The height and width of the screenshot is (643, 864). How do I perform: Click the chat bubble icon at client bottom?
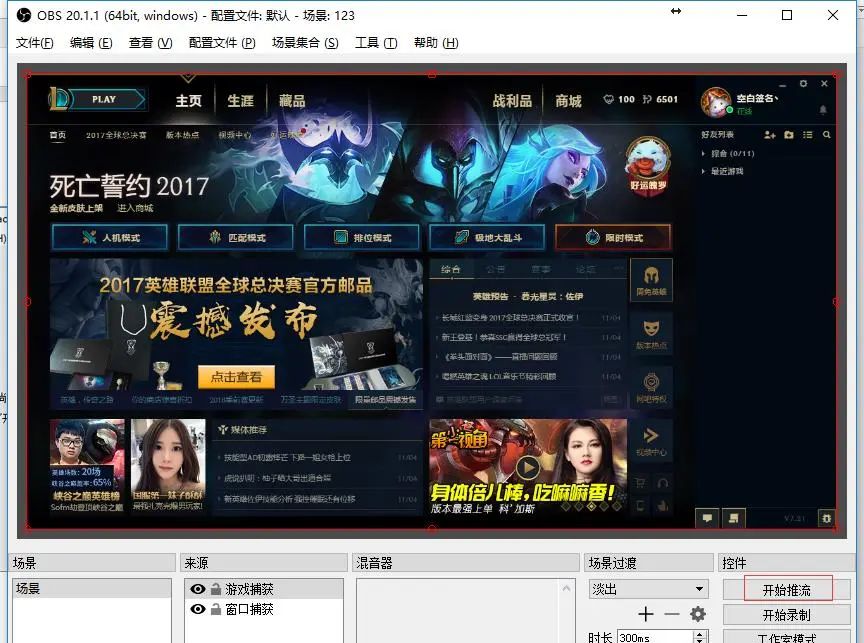pos(707,518)
